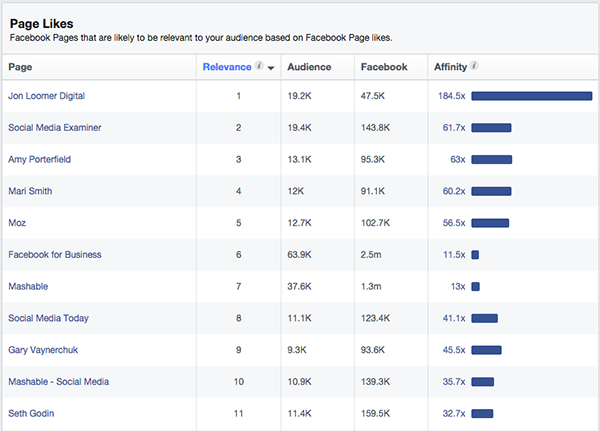Select the 143.8K Facebook value
This screenshot has height=431, width=600.
tap(375, 128)
